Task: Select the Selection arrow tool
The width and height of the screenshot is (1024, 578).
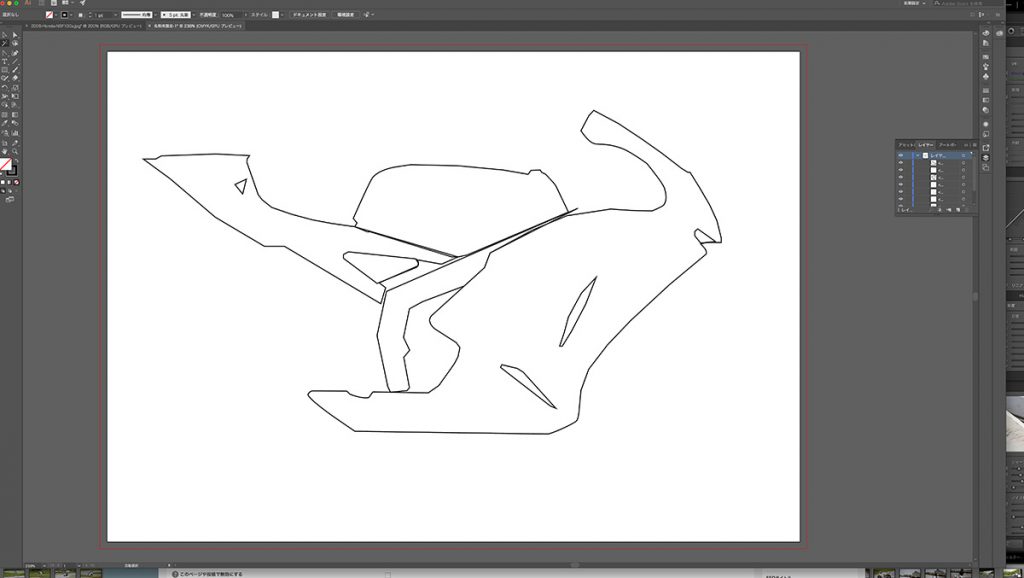Action: [4, 35]
